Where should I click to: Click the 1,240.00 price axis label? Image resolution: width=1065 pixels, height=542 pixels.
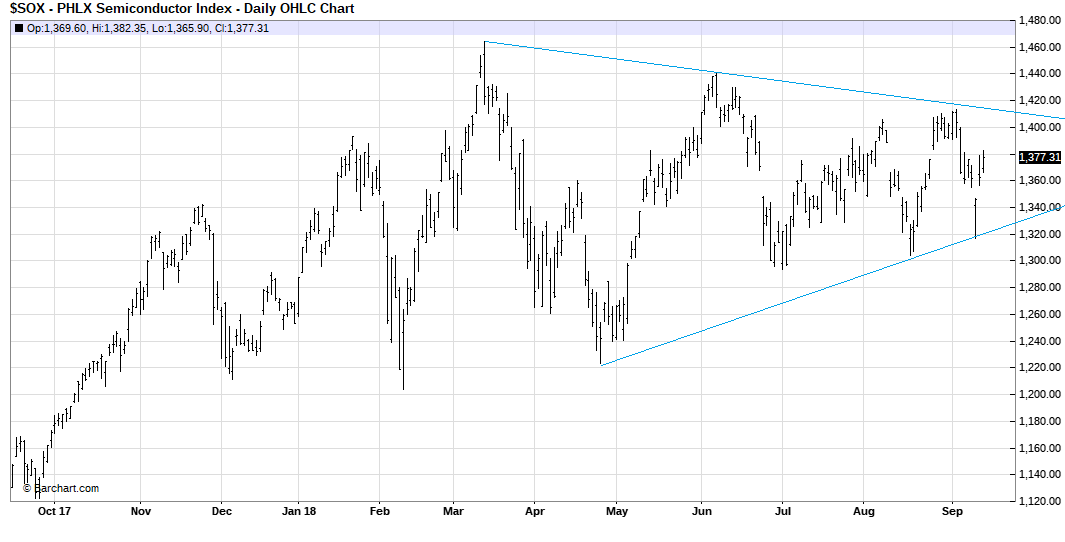click(x=1040, y=341)
